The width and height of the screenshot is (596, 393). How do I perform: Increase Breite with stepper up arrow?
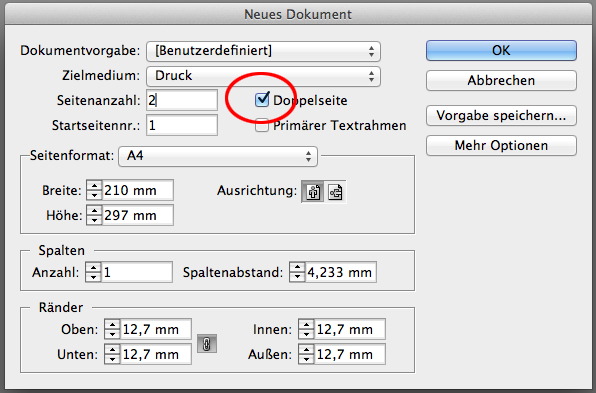pyautogui.click(x=94, y=185)
